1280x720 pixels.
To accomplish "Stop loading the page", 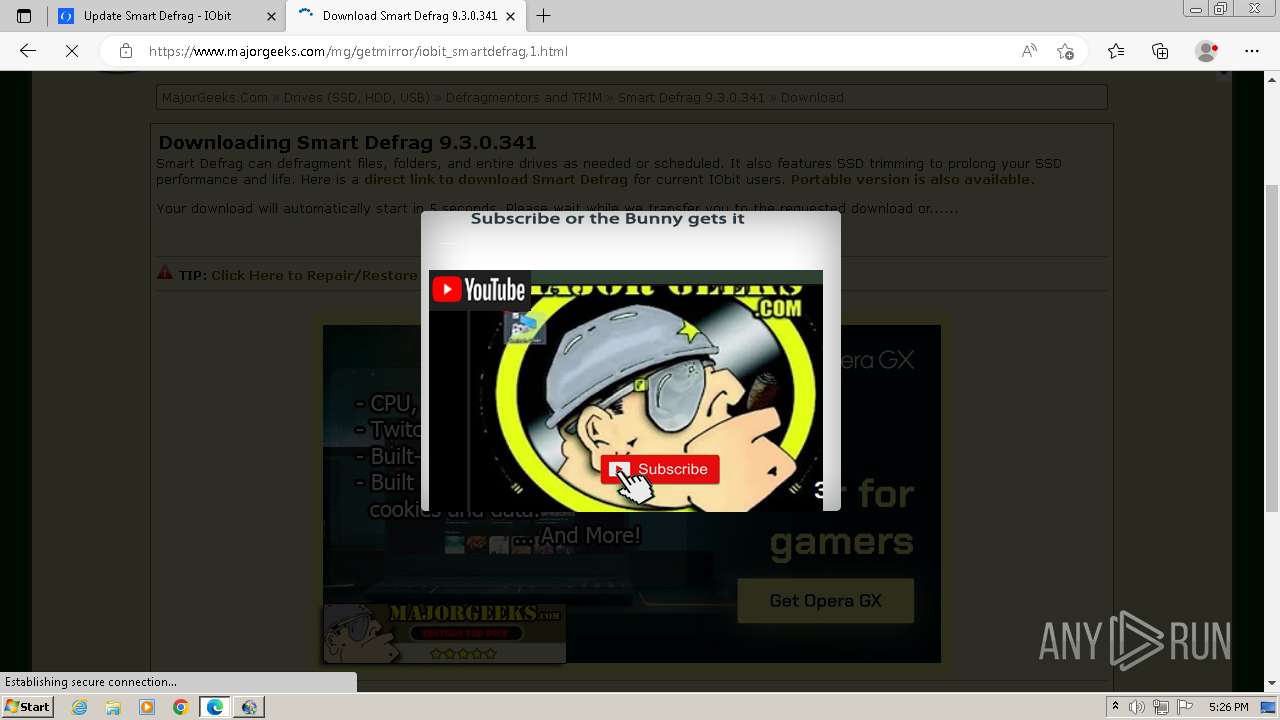I will (72, 51).
